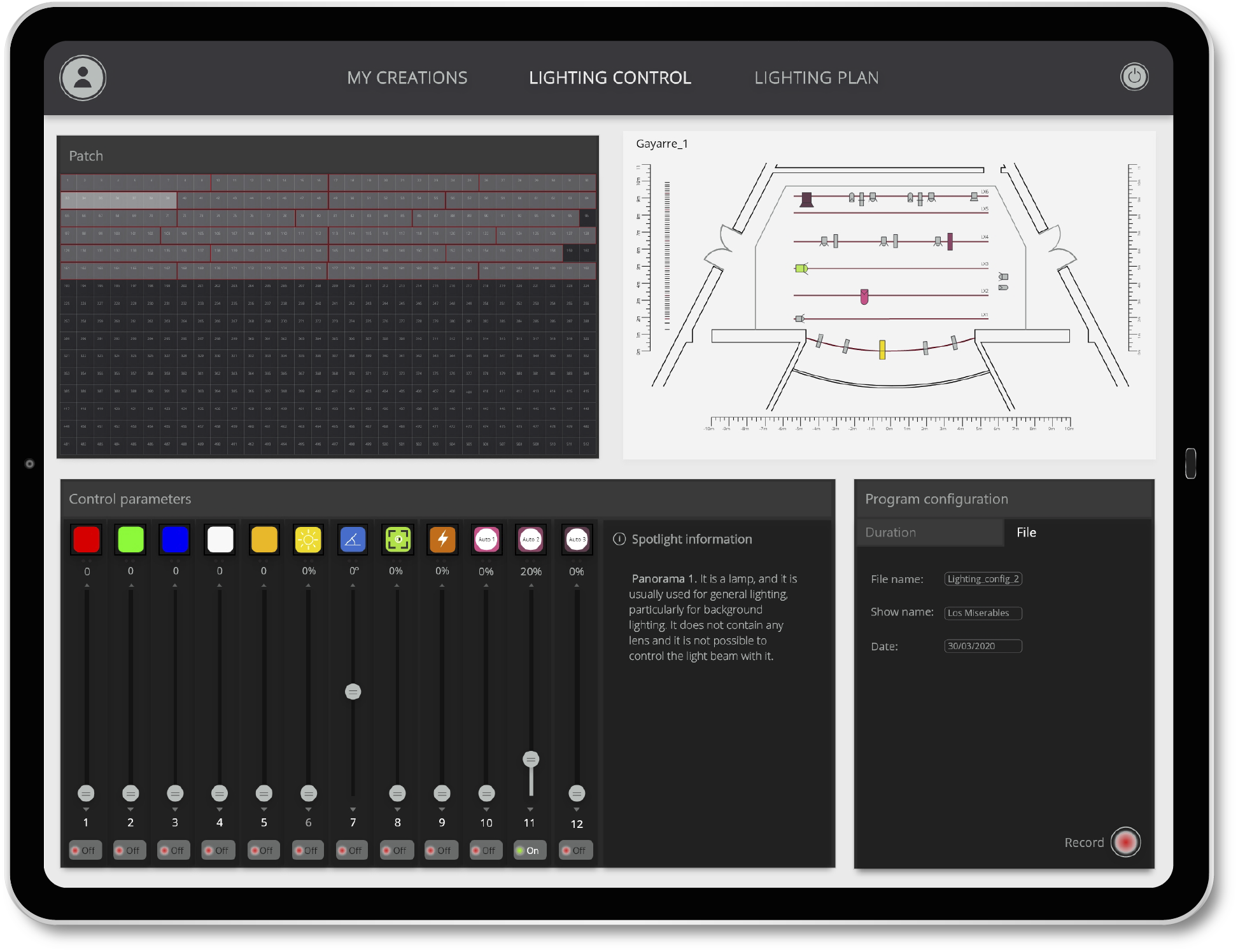
Task: Select the Auto 3 preset icon
Action: point(577,539)
